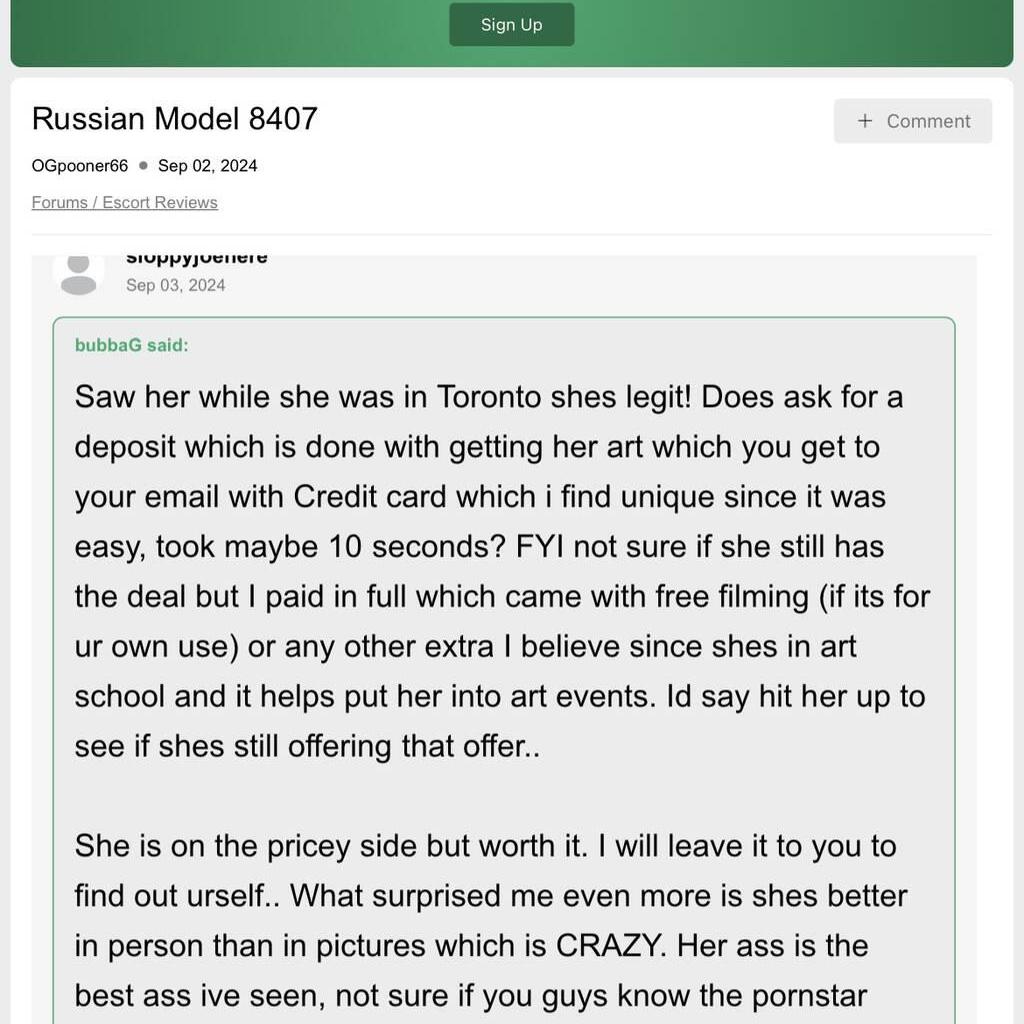Click the thread date Sep 02, 2024
Viewport: 1024px width, 1024px height.
(x=208, y=166)
